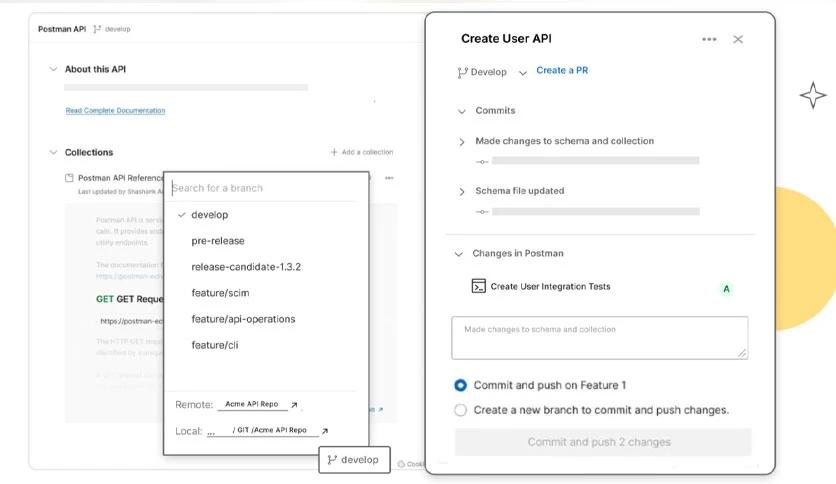Close the Create User API panel

pos(738,39)
